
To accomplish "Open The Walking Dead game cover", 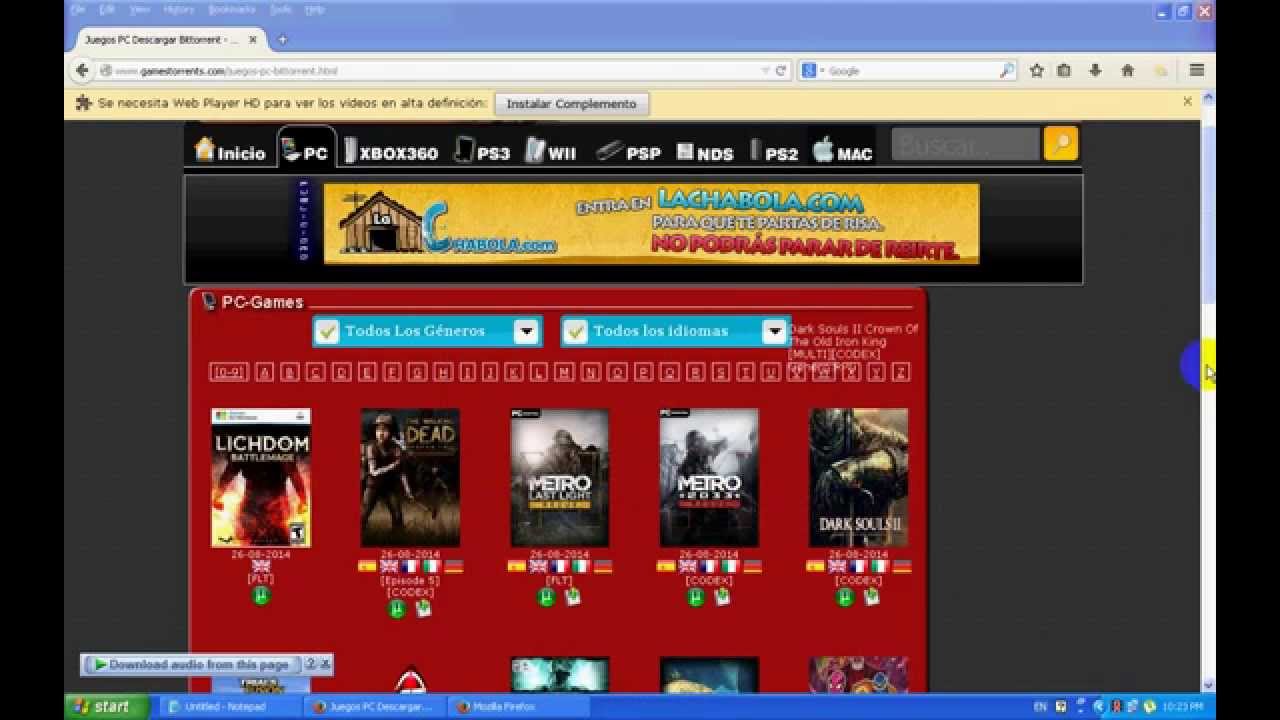I will tap(410, 478).
